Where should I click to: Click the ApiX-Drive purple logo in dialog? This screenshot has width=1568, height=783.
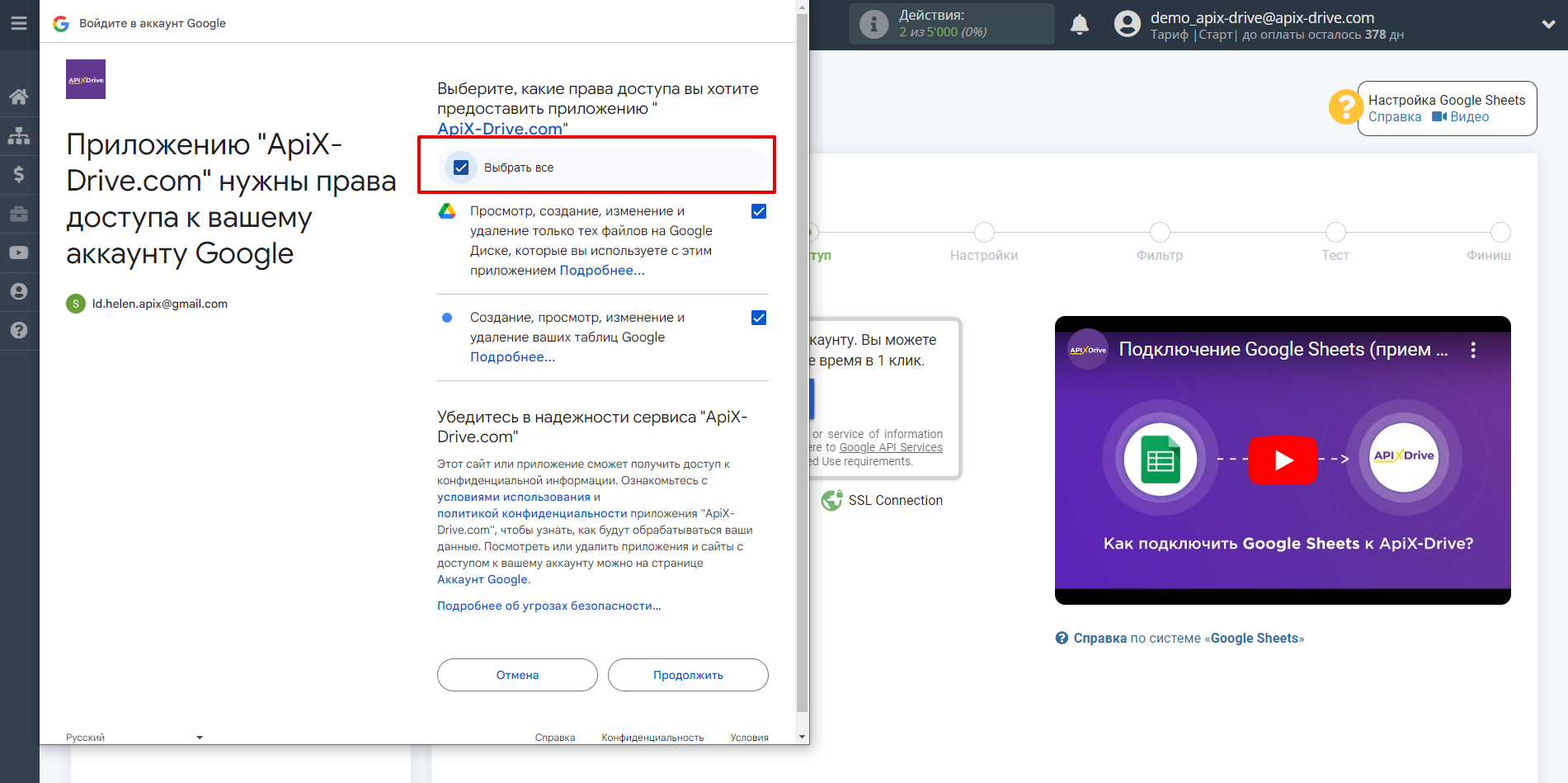(x=86, y=79)
